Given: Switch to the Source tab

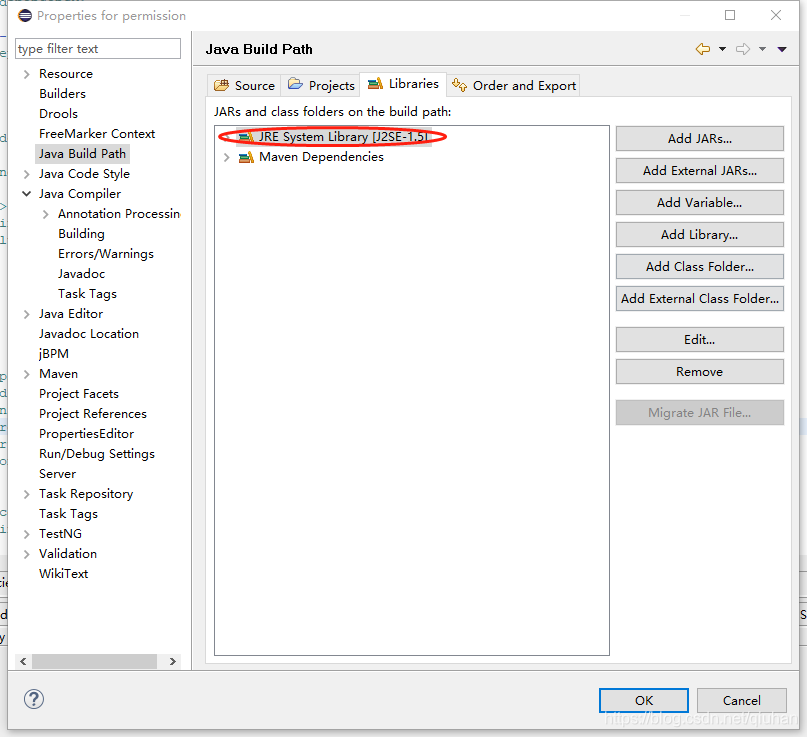Looking at the screenshot, I should pos(244,85).
